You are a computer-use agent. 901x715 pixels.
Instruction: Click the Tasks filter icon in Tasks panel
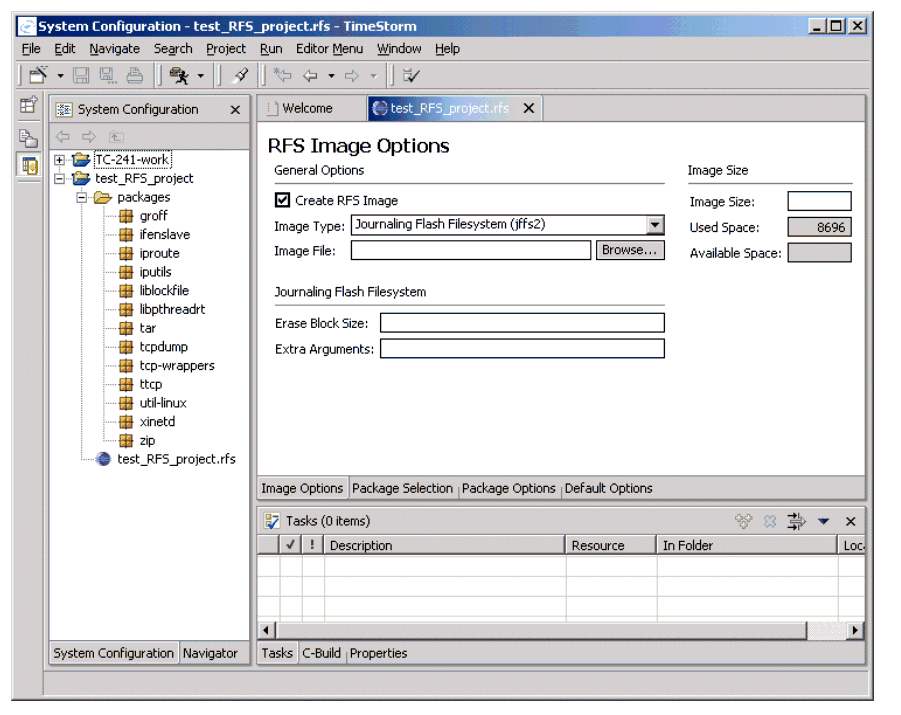[x=796, y=521]
